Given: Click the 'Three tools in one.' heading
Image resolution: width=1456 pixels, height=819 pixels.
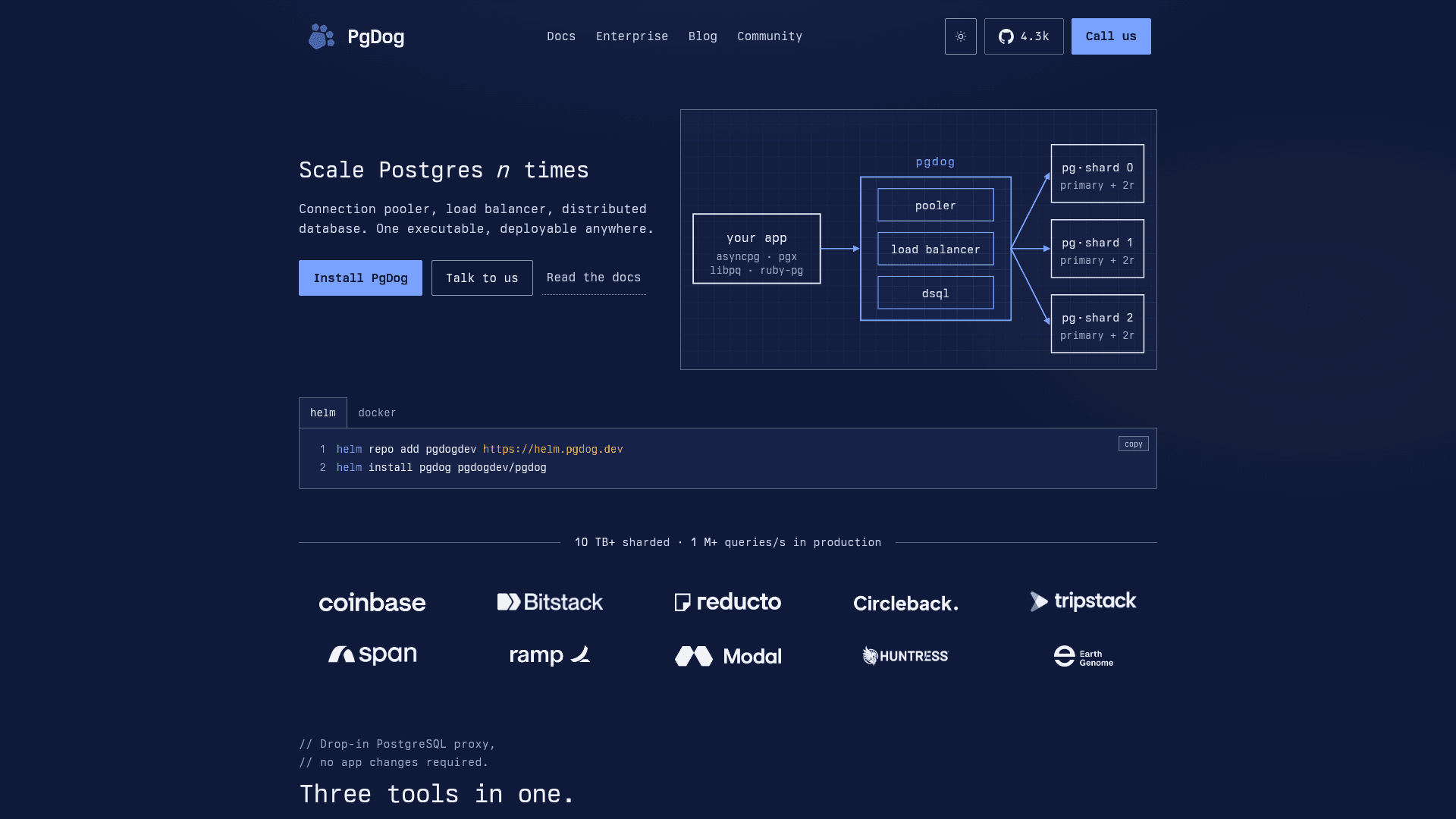Looking at the screenshot, I should coord(437,794).
